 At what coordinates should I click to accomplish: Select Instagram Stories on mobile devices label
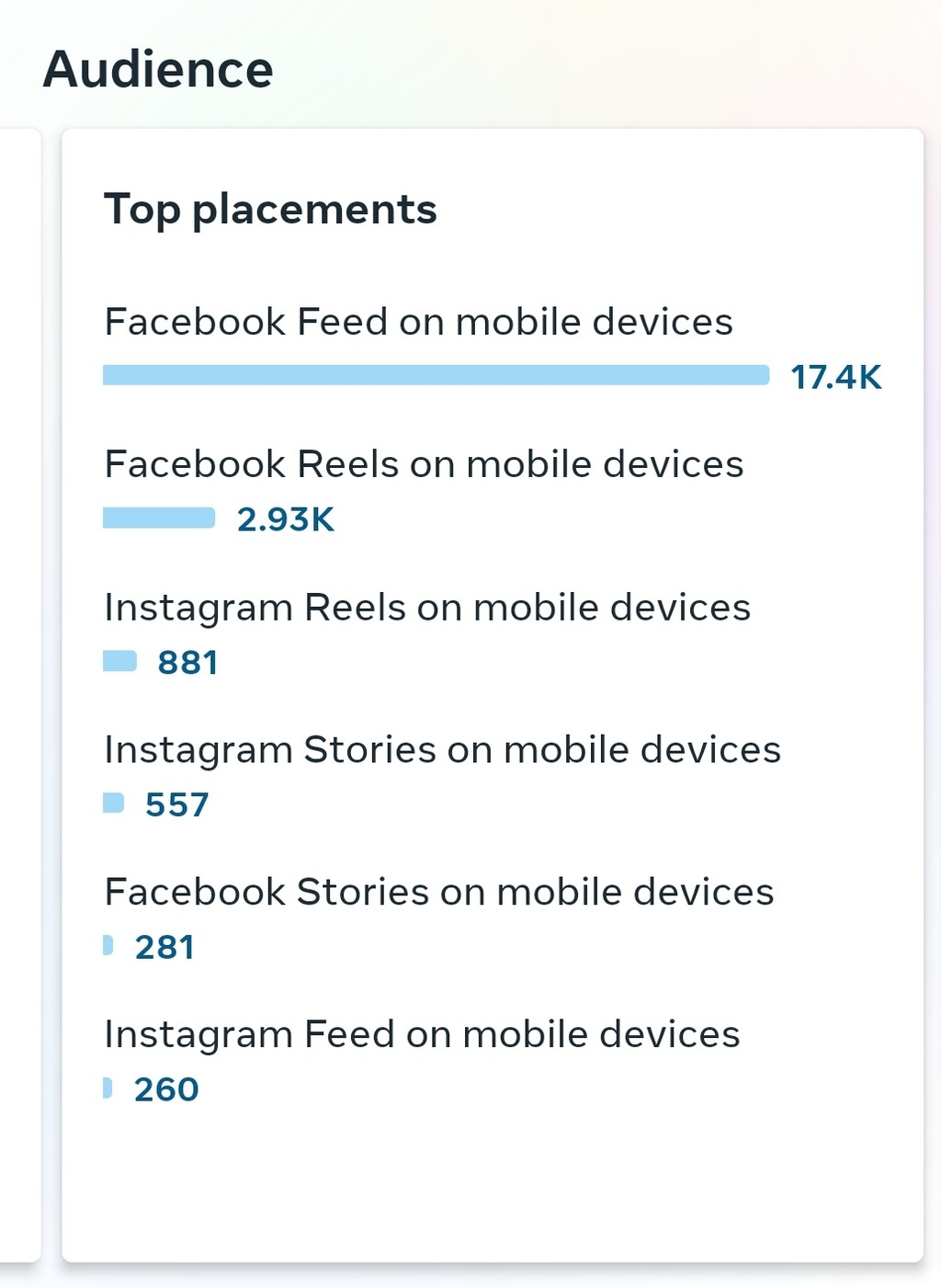(442, 750)
